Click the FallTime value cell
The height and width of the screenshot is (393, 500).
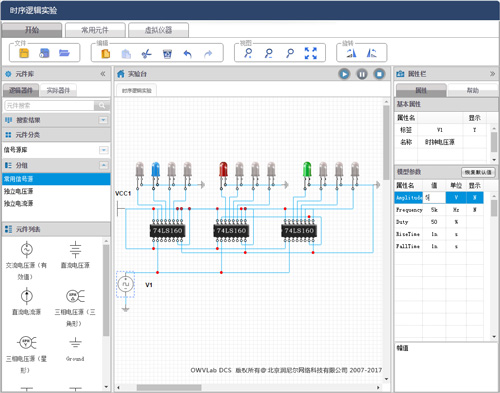coord(434,246)
